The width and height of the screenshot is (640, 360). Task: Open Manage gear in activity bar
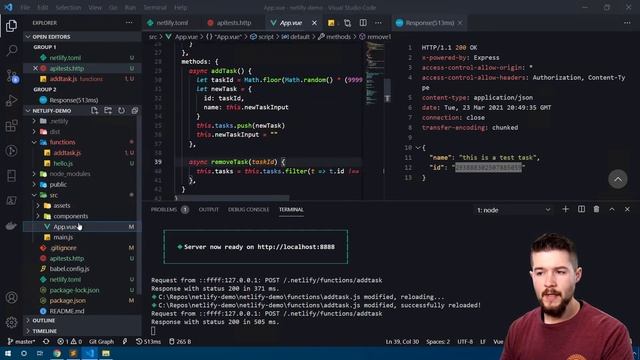tap(11, 322)
